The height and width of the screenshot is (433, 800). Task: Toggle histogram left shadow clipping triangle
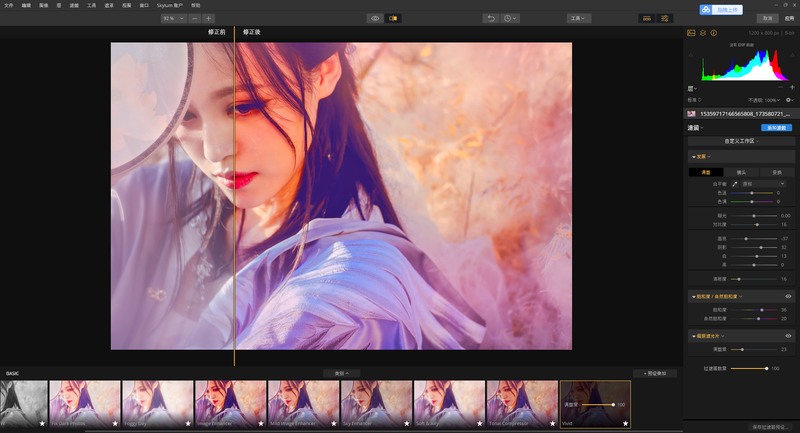pyautogui.click(x=691, y=55)
